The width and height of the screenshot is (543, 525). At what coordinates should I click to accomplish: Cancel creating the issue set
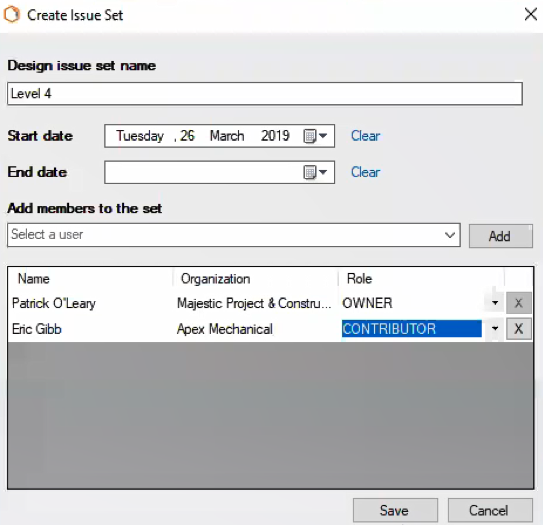[x=490, y=510]
